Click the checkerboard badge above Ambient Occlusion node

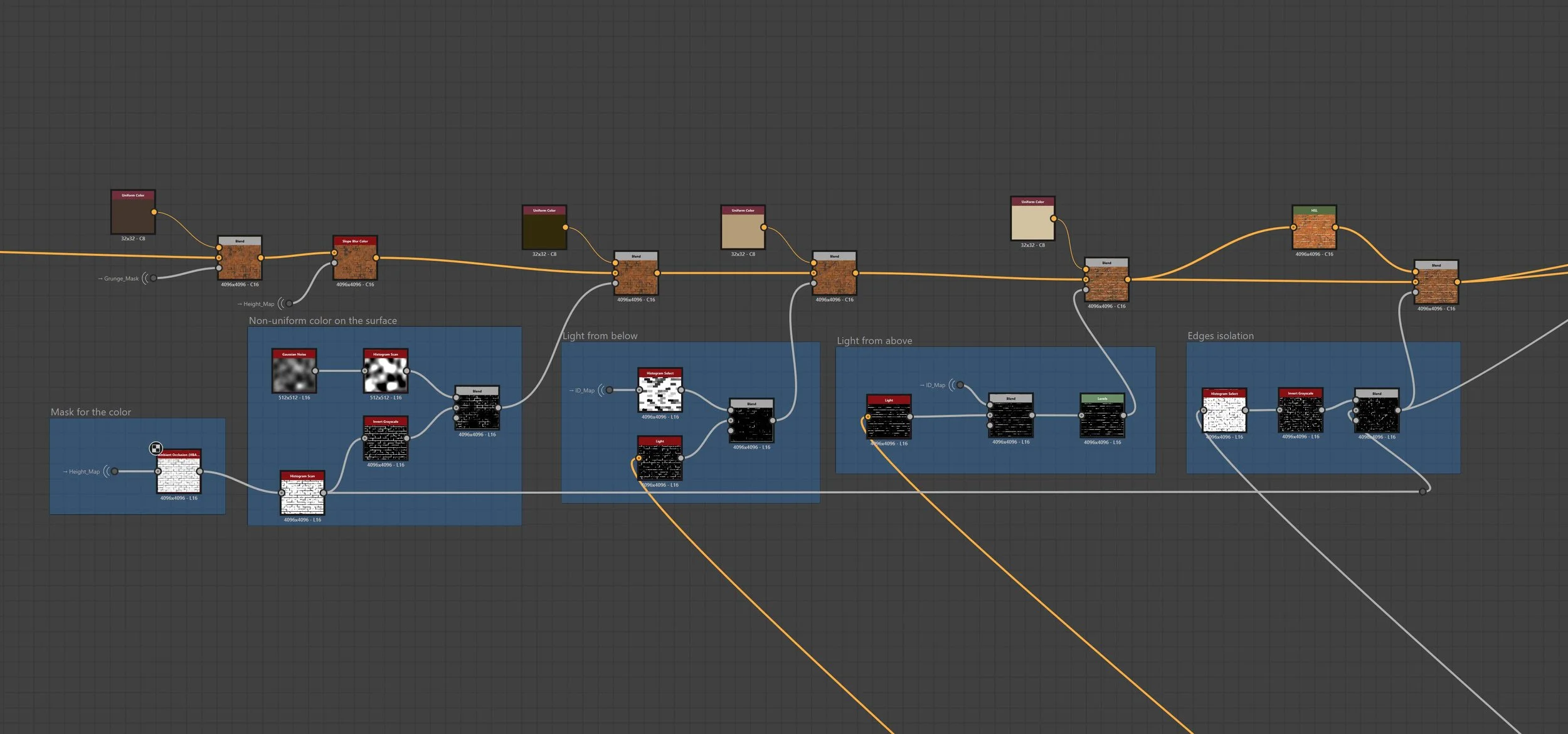coord(156,448)
